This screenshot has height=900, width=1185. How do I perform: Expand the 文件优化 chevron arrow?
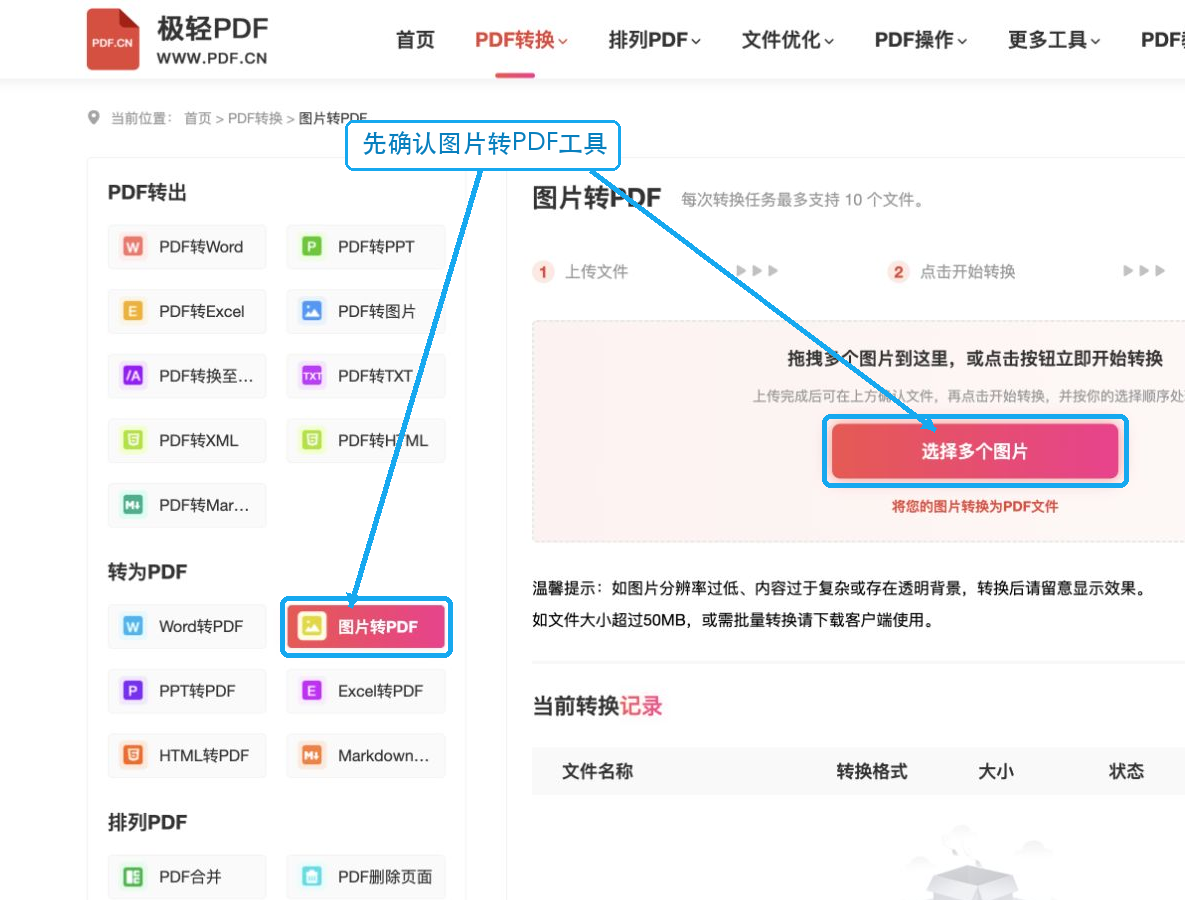829,42
